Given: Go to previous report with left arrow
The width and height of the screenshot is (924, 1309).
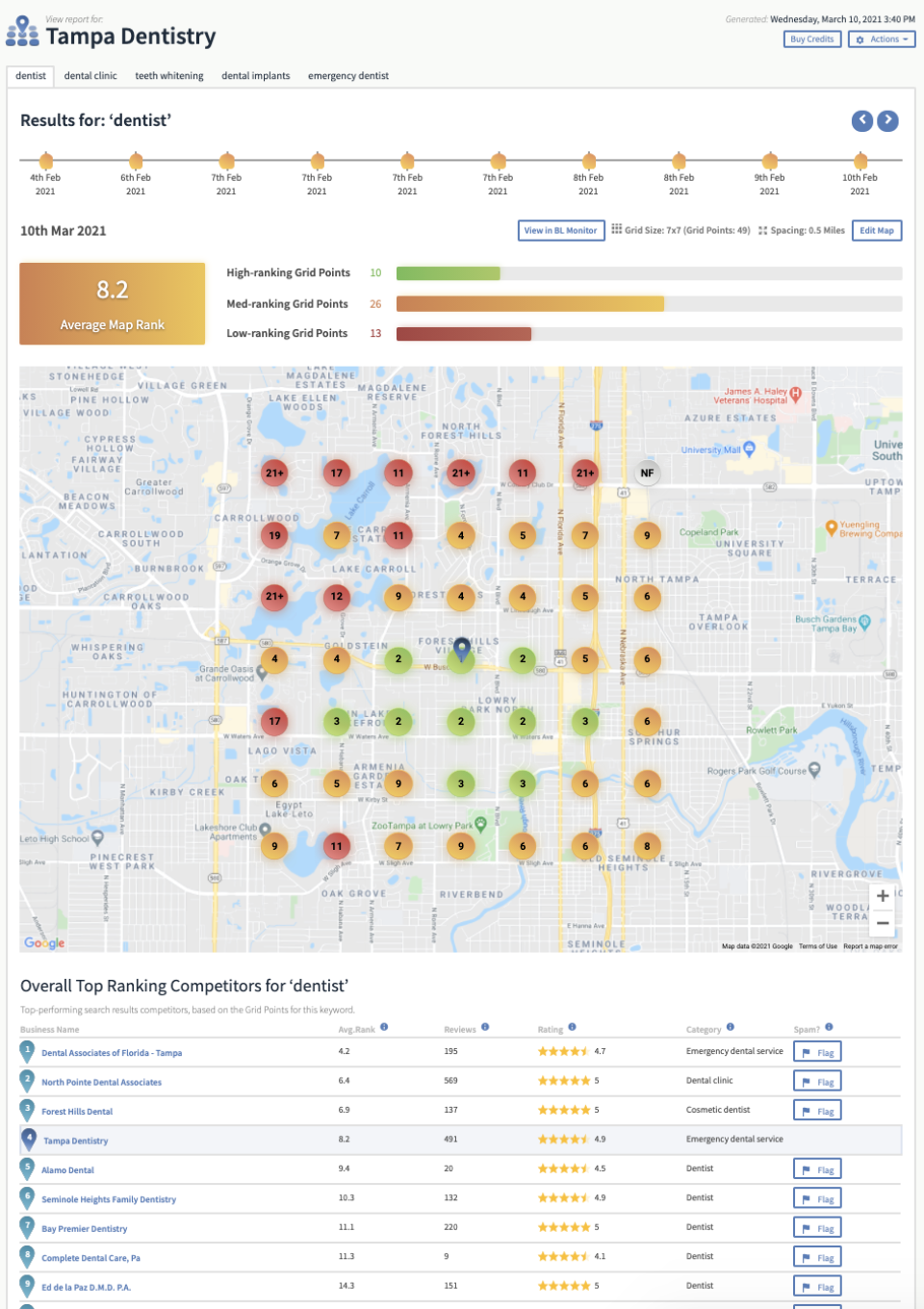Looking at the screenshot, I should coord(862,120).
